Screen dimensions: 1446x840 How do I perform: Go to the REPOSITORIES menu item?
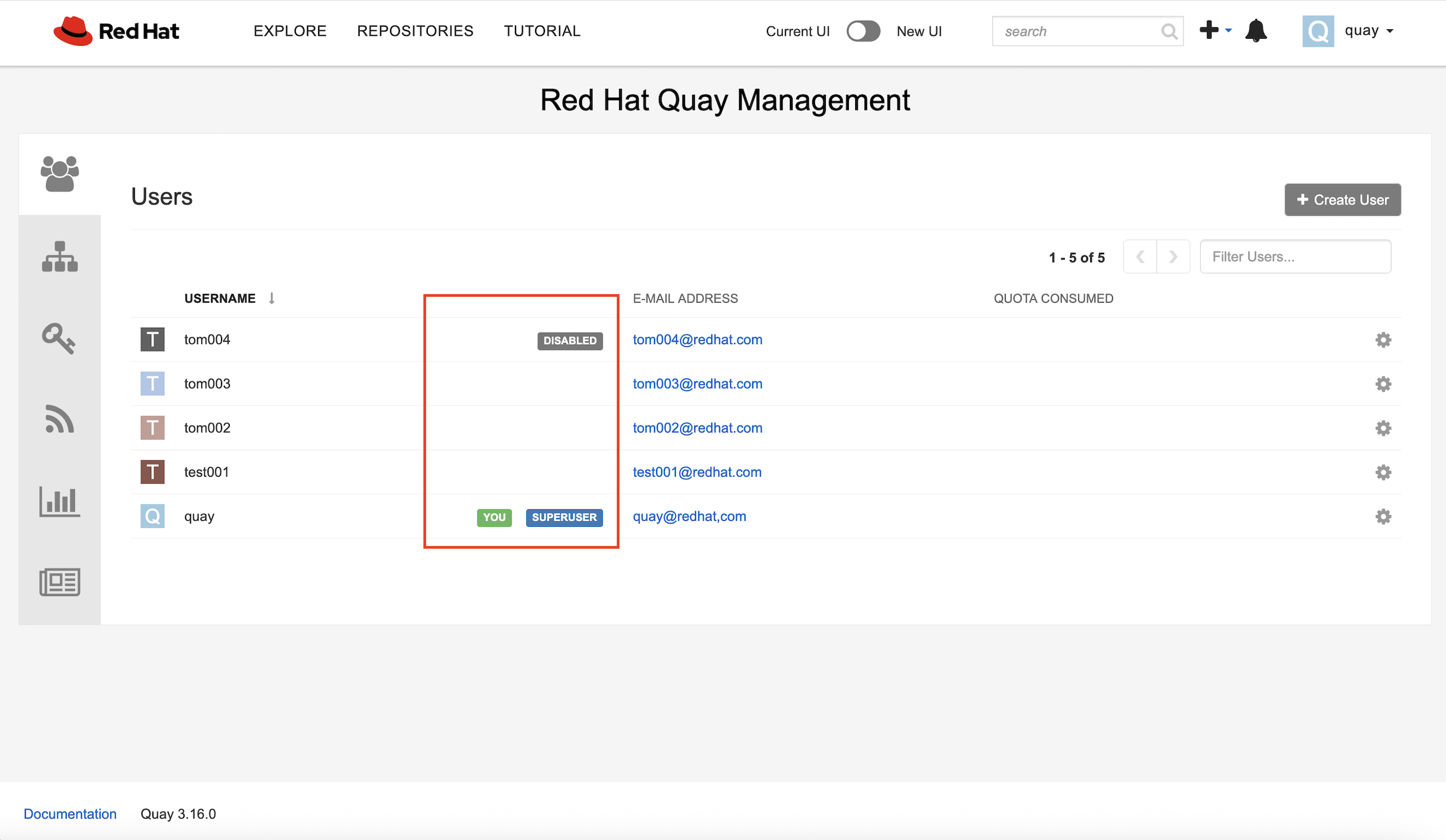pos(415,31)
